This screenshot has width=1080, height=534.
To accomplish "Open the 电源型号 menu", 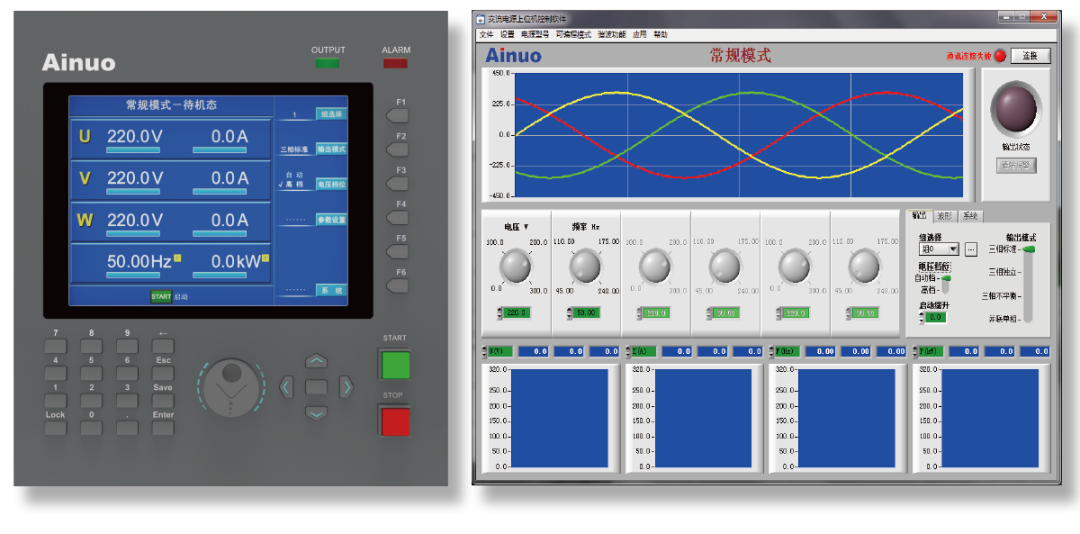I will 534,34.
